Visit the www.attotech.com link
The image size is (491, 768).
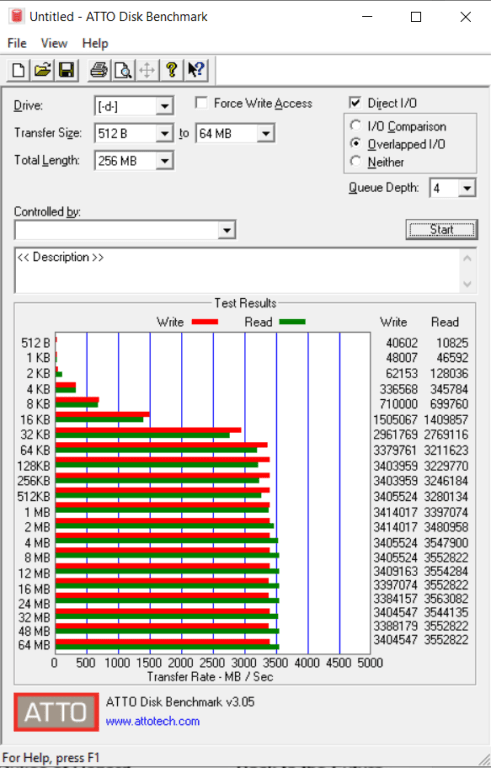click(152, 721)
